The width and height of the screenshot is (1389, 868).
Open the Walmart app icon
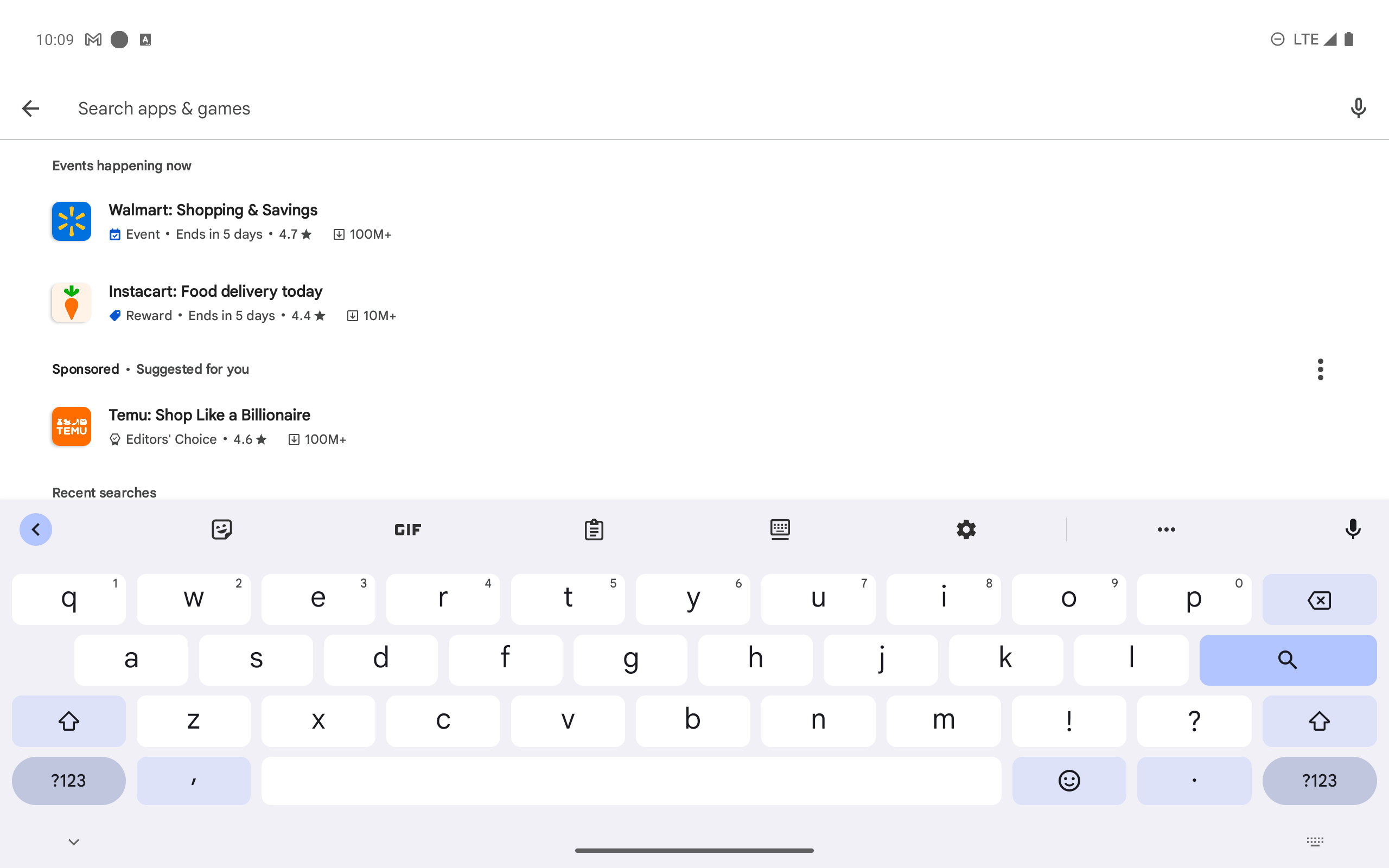point(72,221)
